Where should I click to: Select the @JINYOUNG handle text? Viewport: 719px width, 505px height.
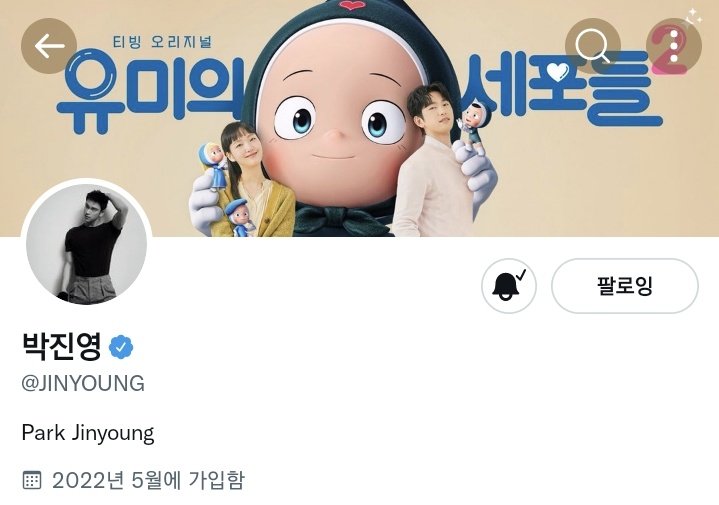[x=83, y=383]
